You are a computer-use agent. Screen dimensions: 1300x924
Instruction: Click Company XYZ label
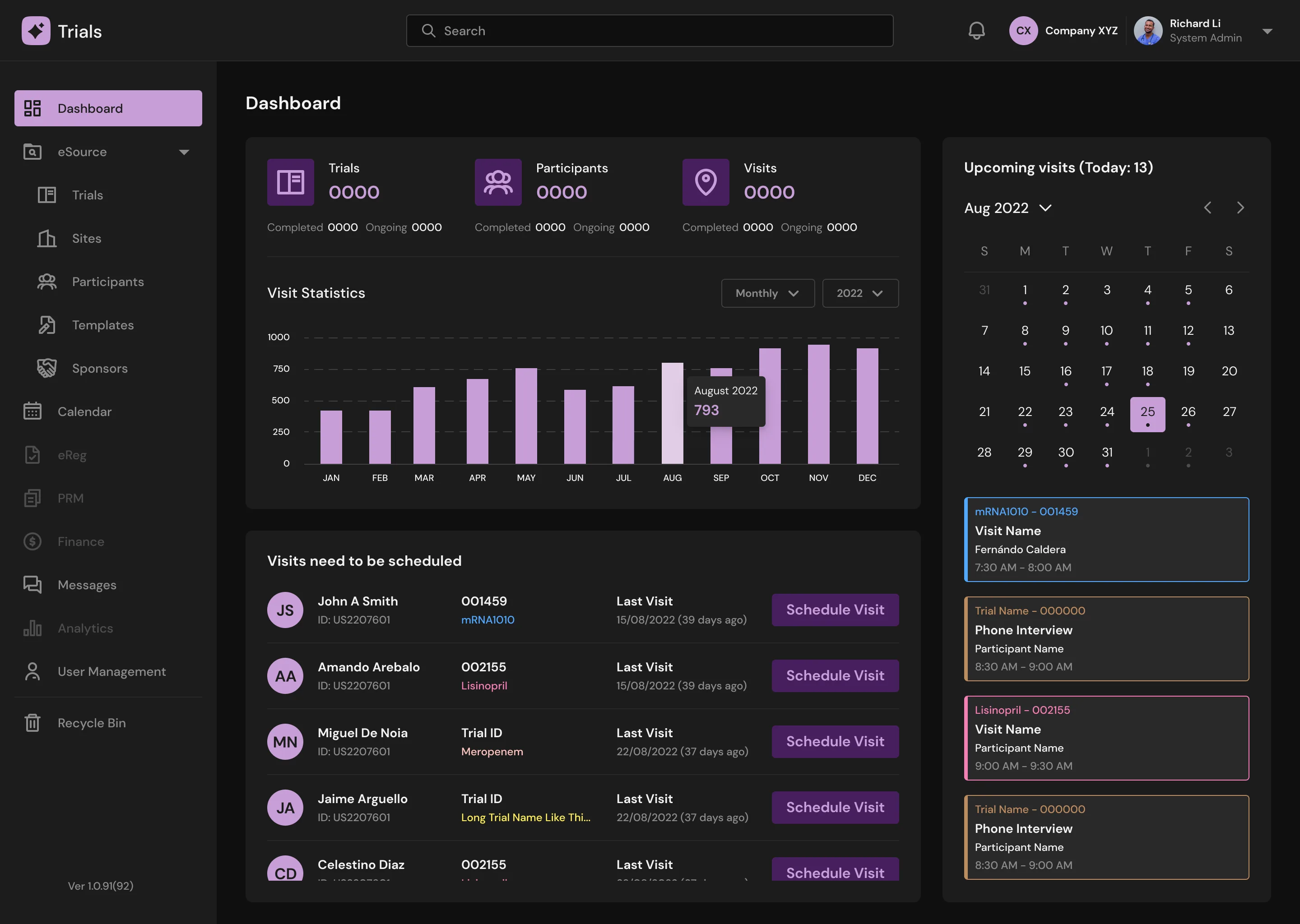click(1081, 31)
